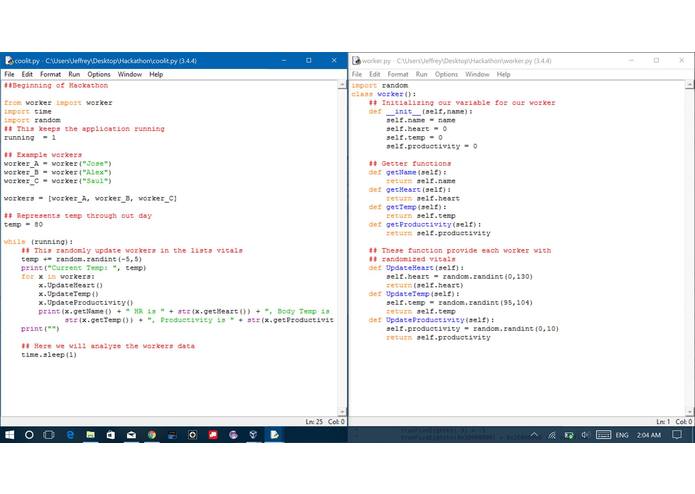The height and width of the screenshot is (494, 695).
Task: Click the worker_A = worker("Jose") line
Action: pos(58,163)
